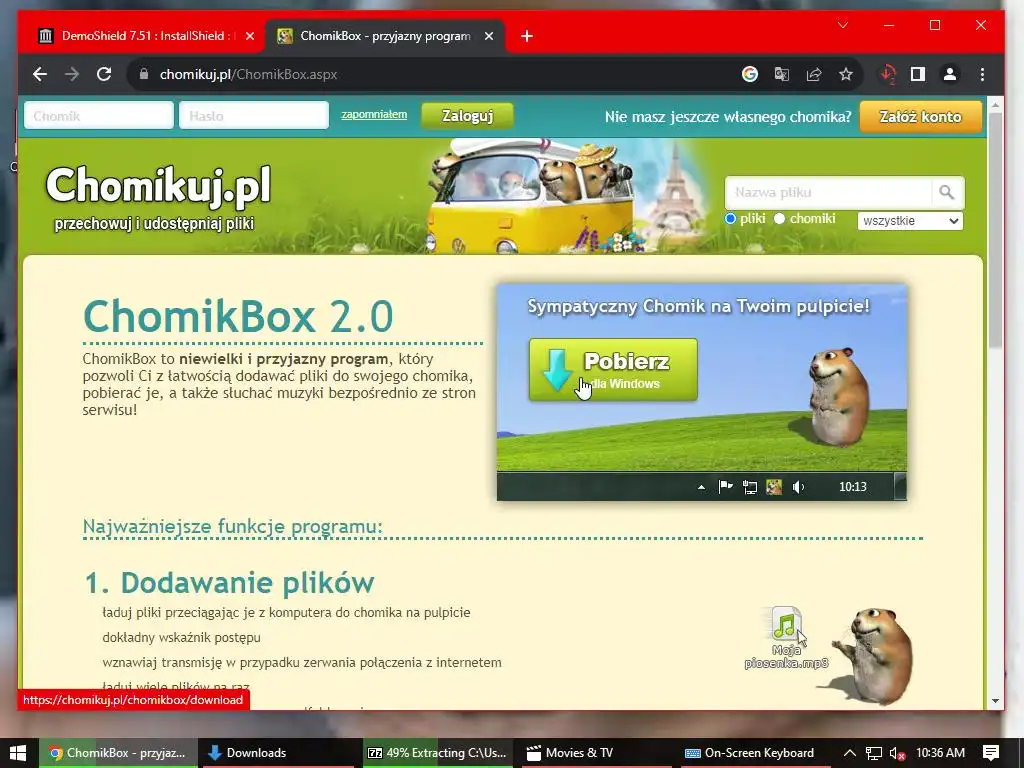Click the 'ChomikBox 2.0' heading
This screenshot has height=768, width=1024.
point(238,317)
